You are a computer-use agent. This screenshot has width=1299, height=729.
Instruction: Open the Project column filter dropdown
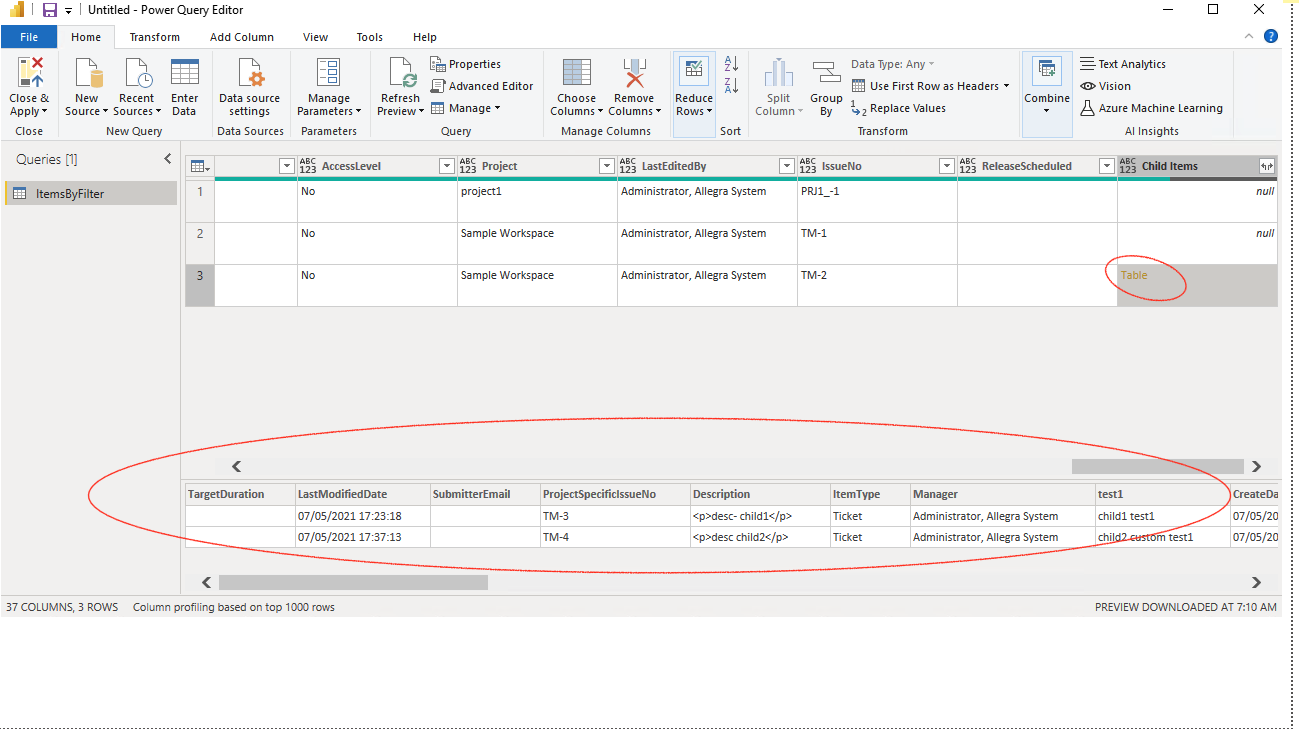(606, 165)
